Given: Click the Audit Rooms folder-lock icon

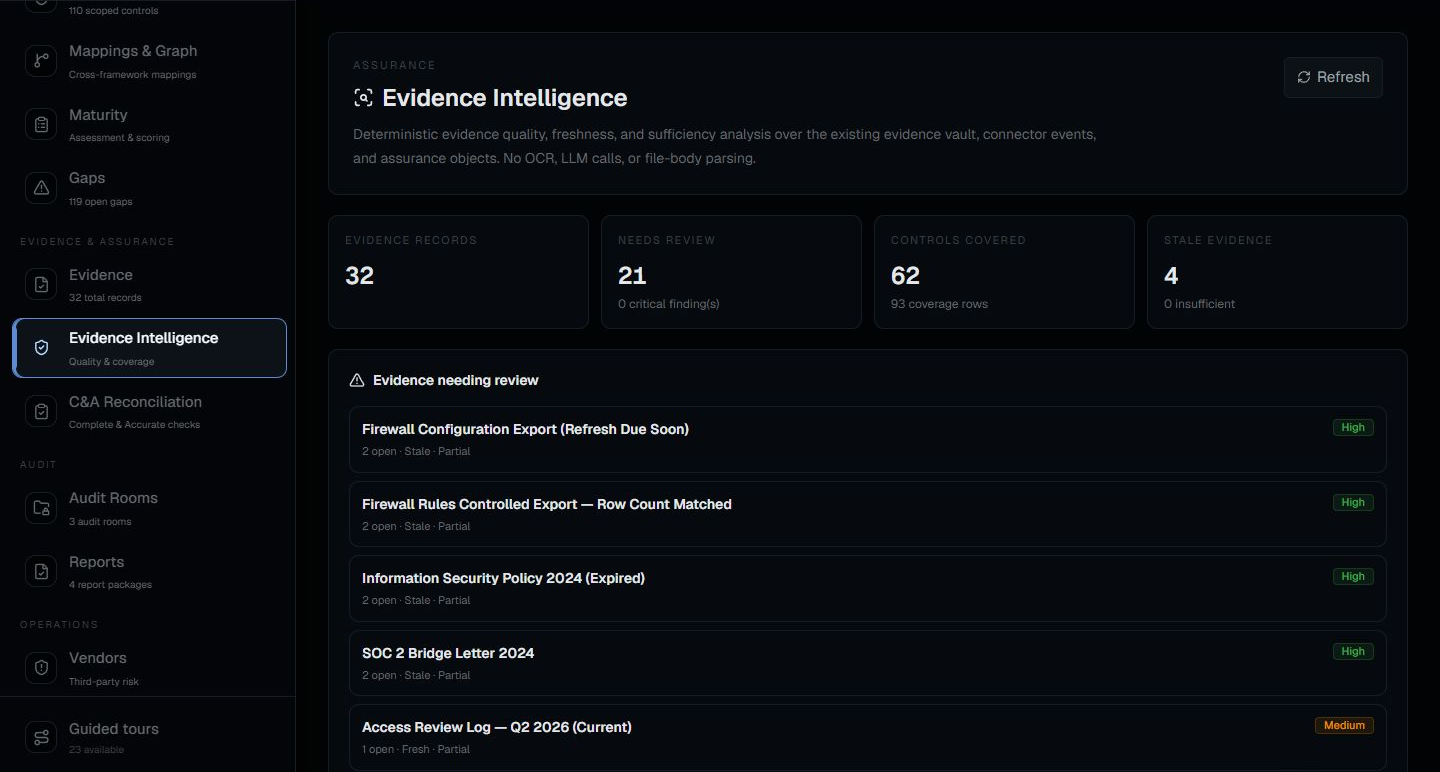Looking at the screenshot, I should point(41,508).
